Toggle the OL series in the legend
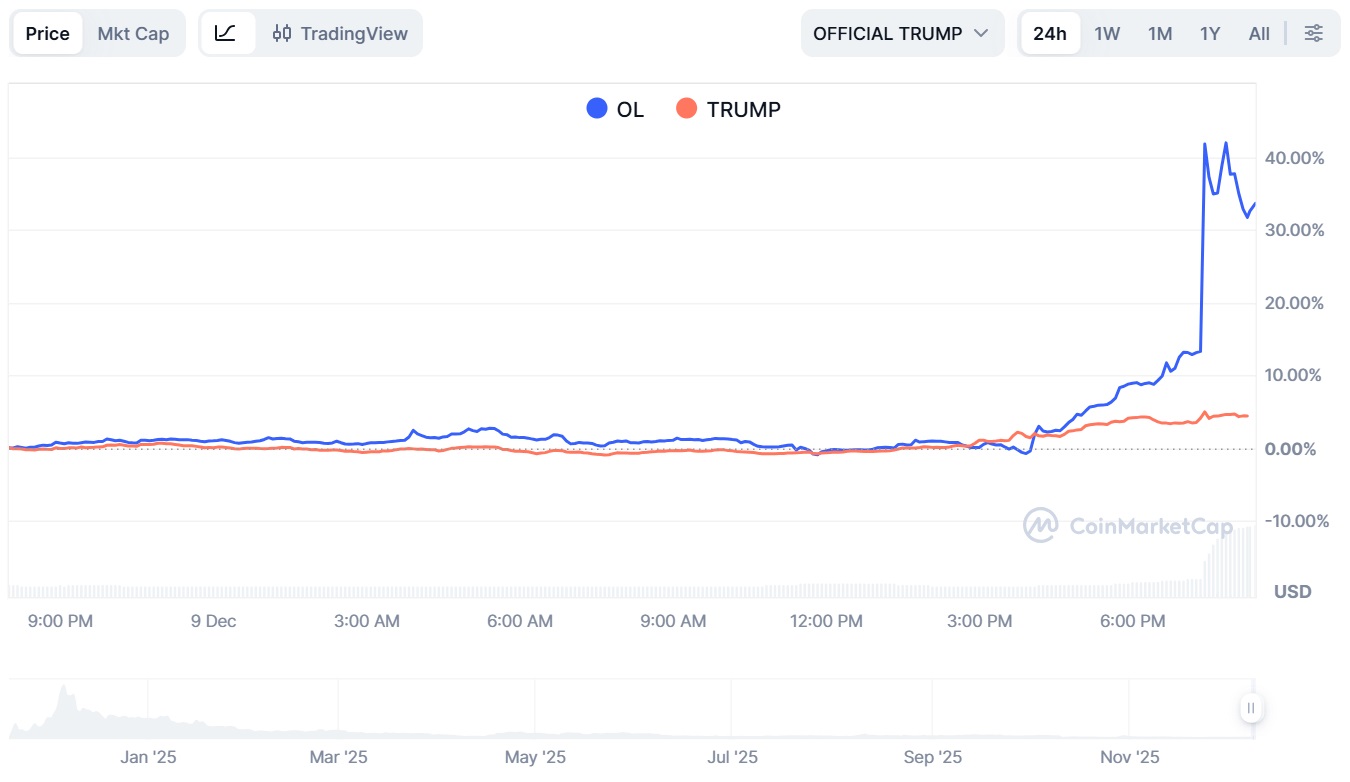1350x782 pixels. tap(615, 108)
